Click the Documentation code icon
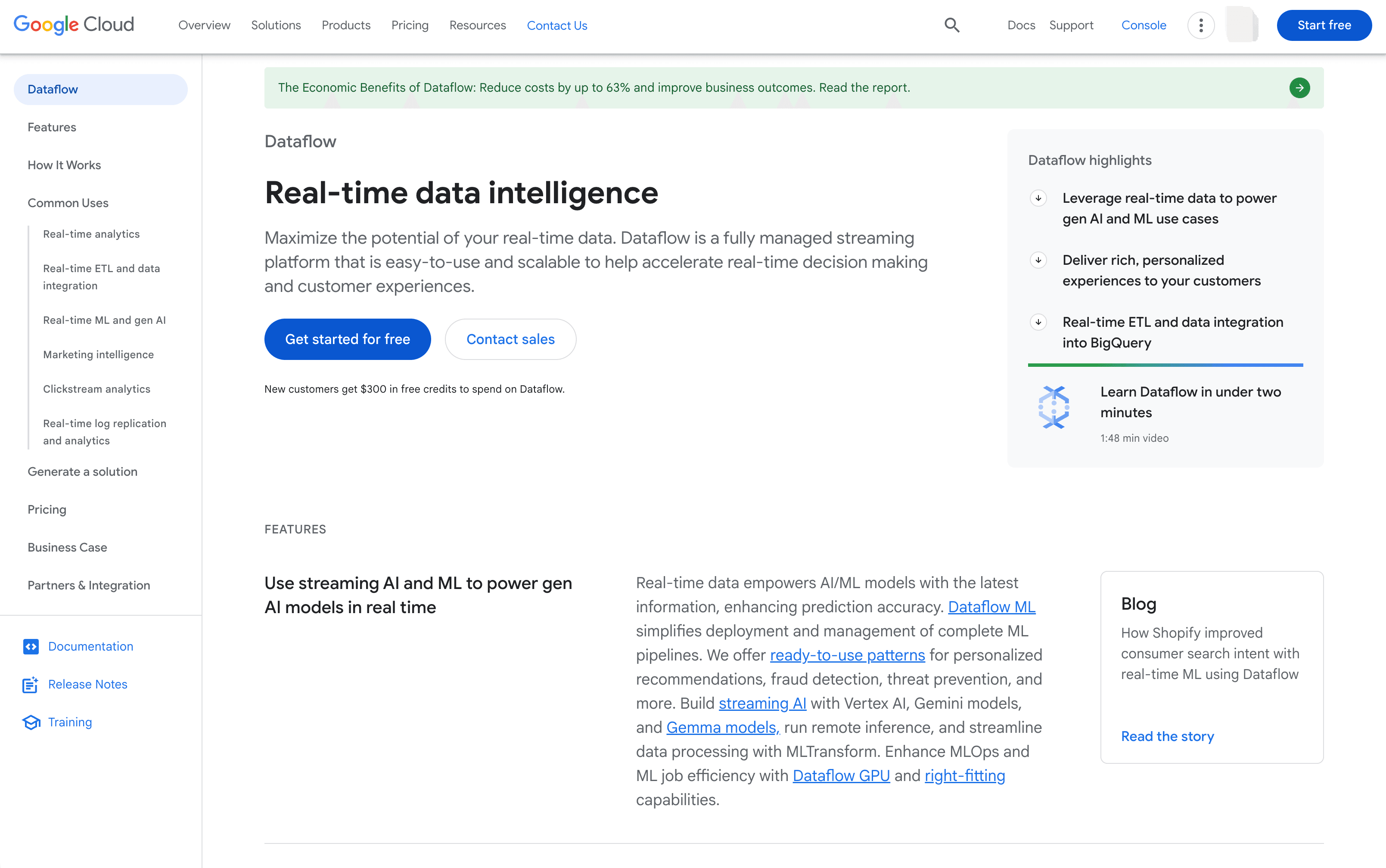The height and width of the screenshot is (868, 1386). (x=31, y=646)
